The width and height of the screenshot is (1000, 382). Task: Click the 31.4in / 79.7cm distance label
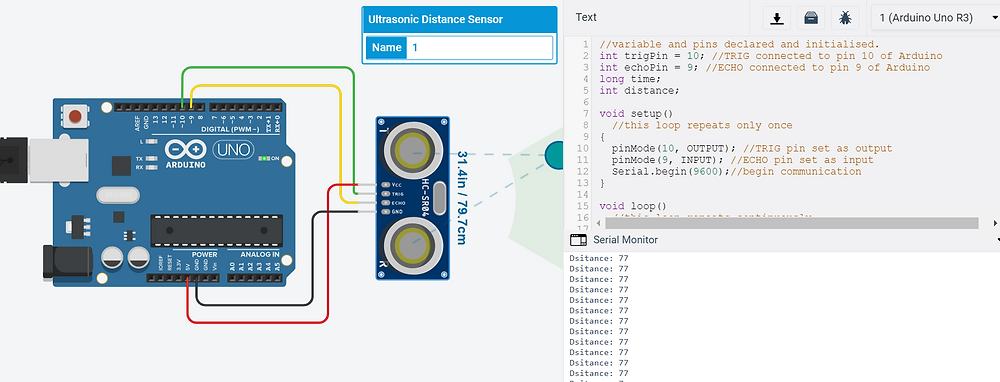coord(462,197)
